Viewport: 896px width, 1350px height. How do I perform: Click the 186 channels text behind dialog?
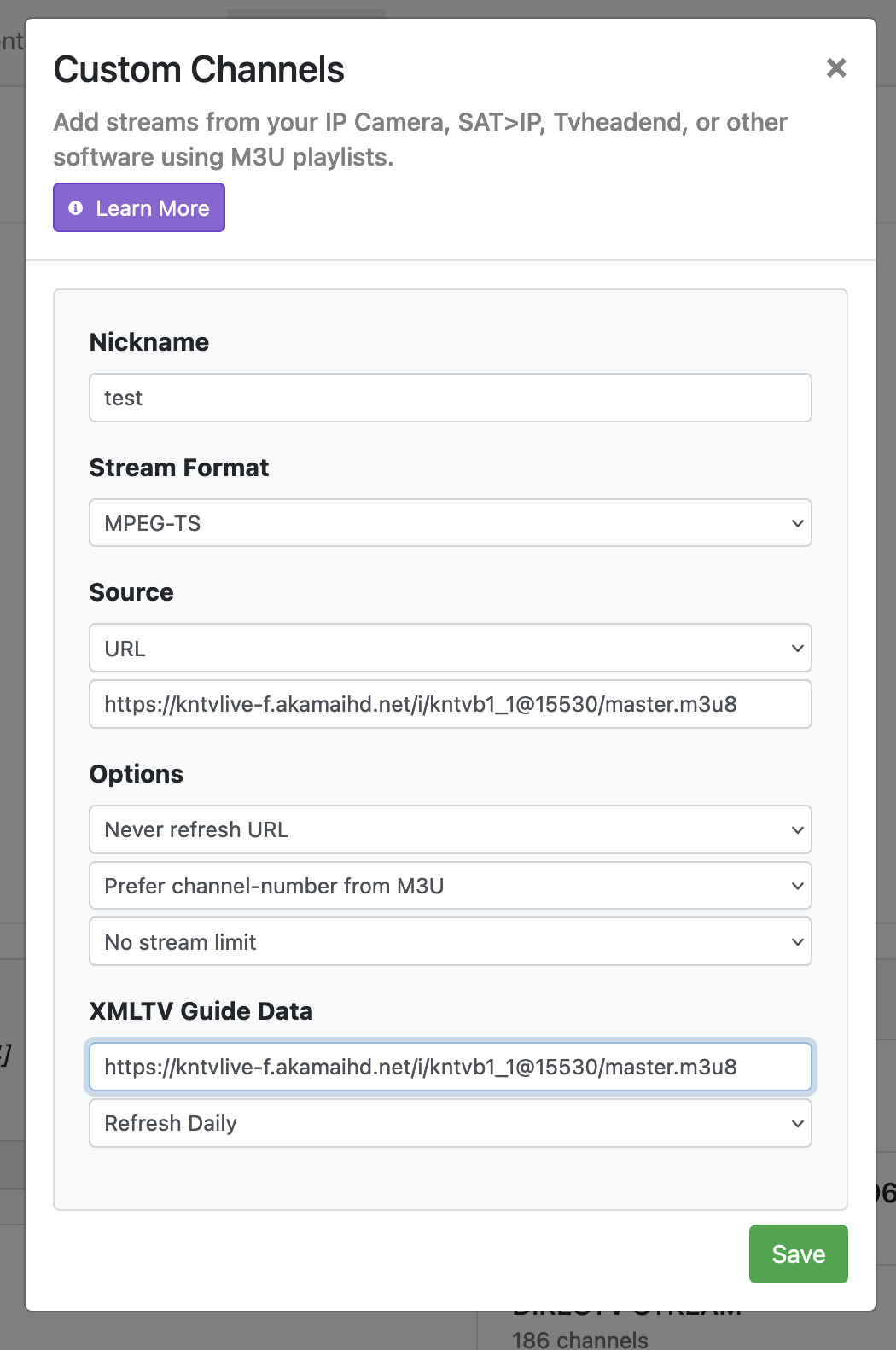point(580,1339)
